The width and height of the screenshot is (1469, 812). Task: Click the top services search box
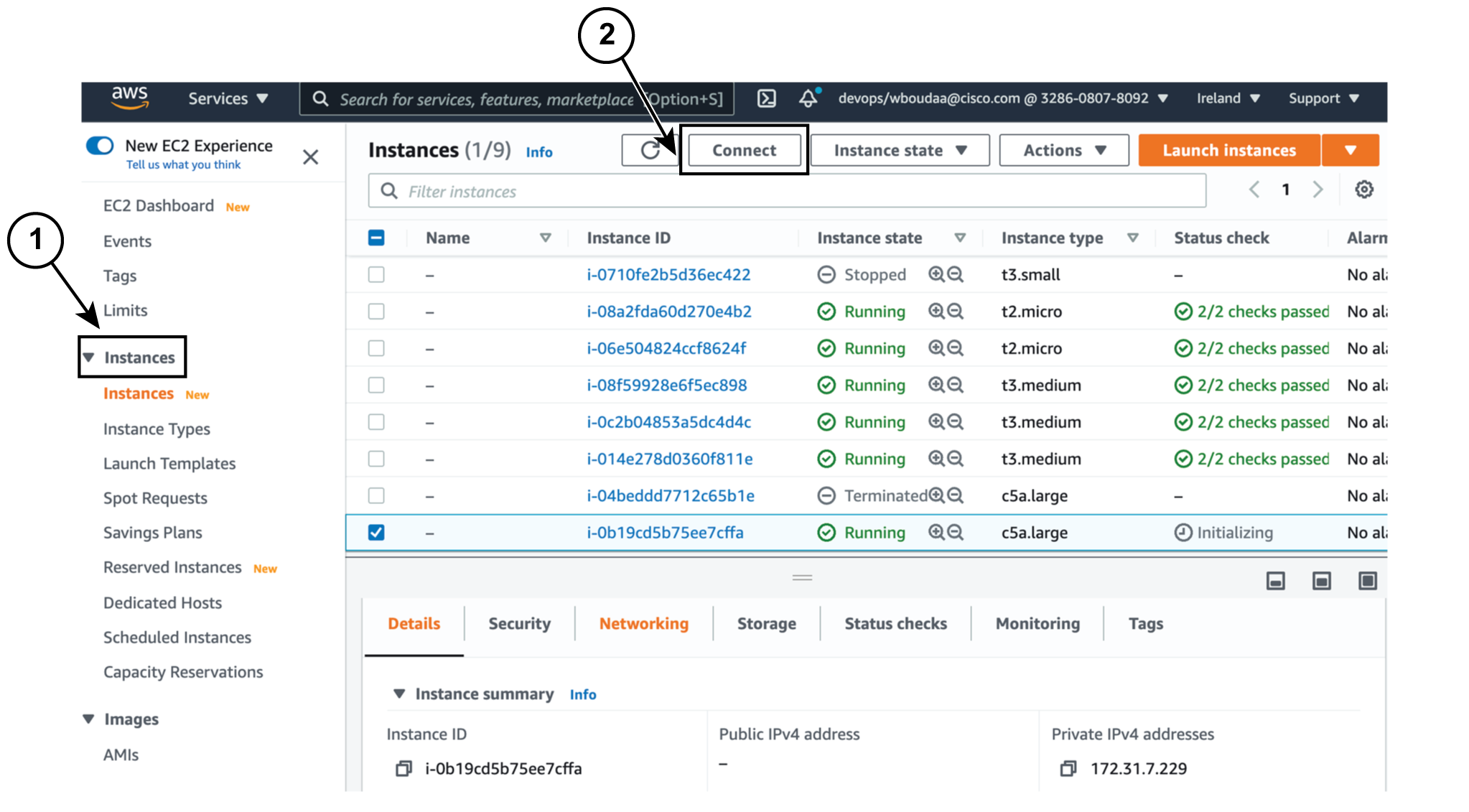[x=517, y=99]
